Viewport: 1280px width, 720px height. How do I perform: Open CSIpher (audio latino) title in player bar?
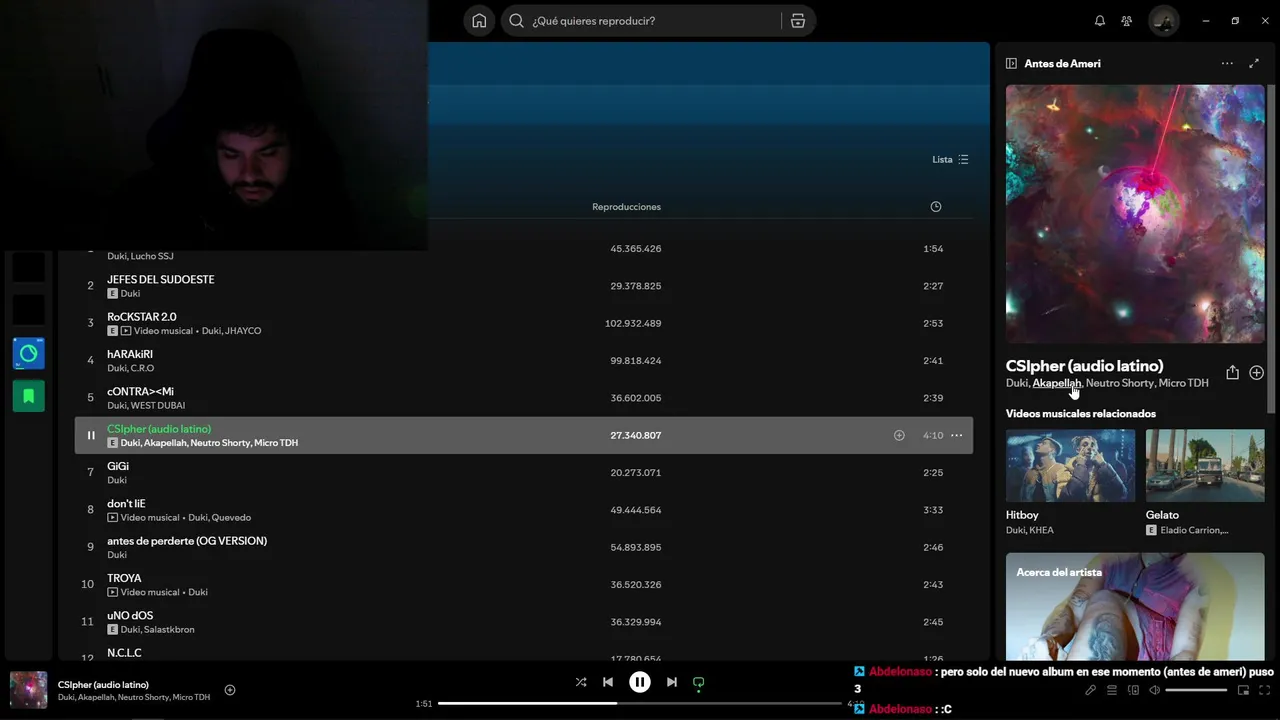click(x=103, y=685)
